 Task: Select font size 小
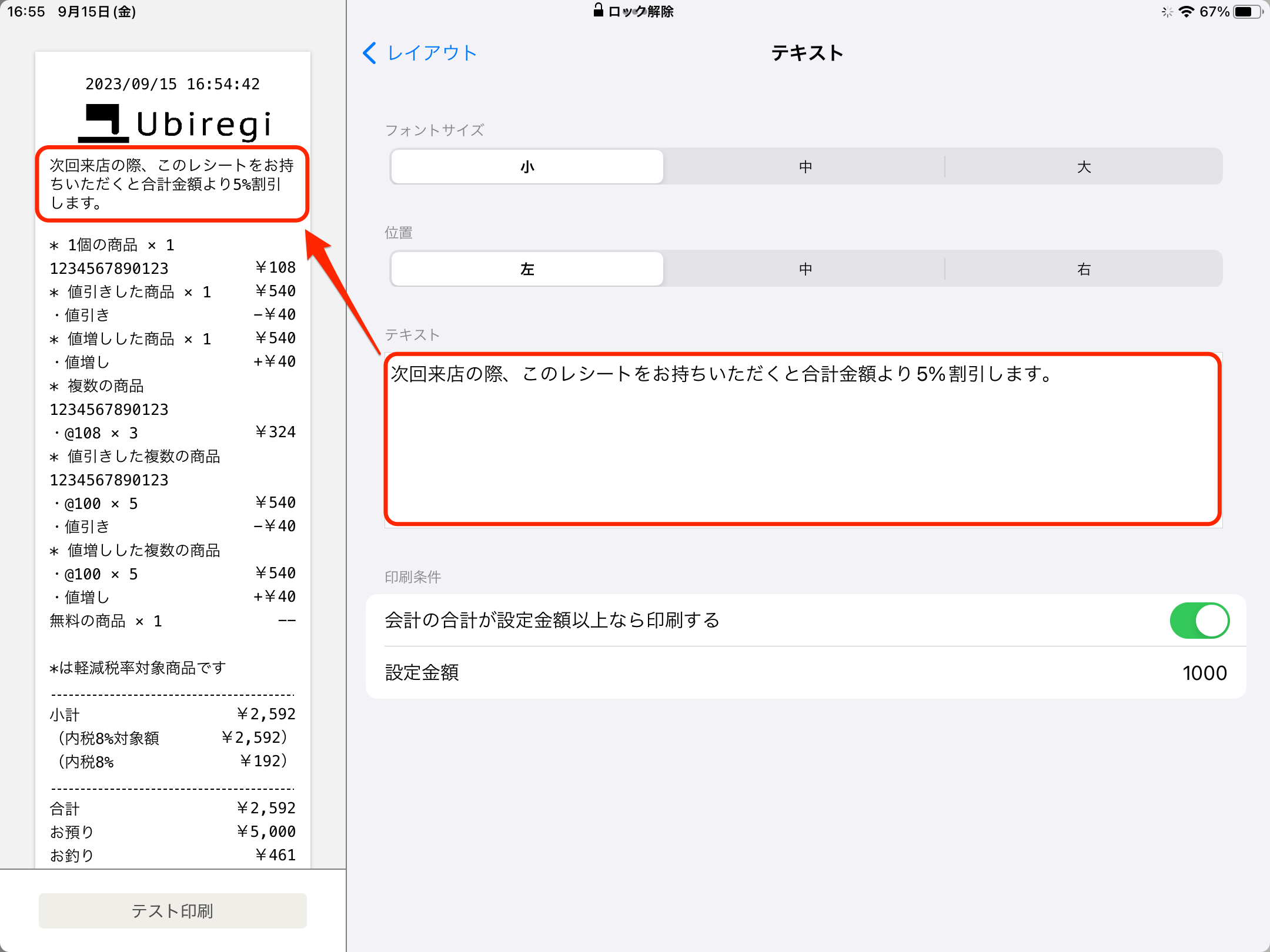pyautogui.click(x=527, y=167)
